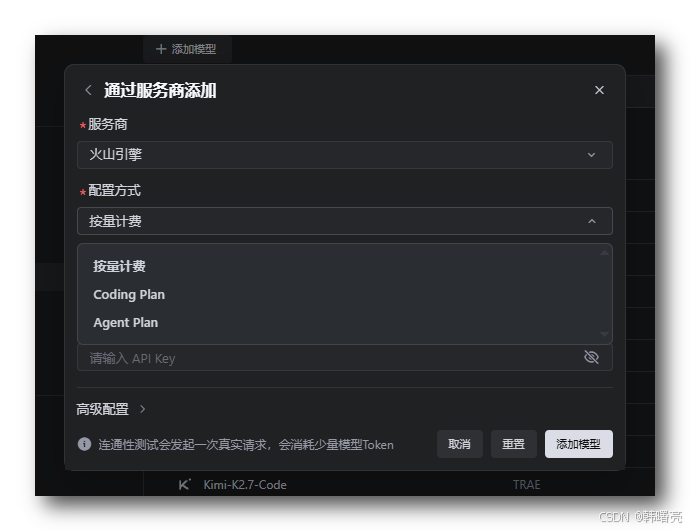690x531 pixels.
Task: Click the Kimi K logo icon
Action: pos(184,484)
